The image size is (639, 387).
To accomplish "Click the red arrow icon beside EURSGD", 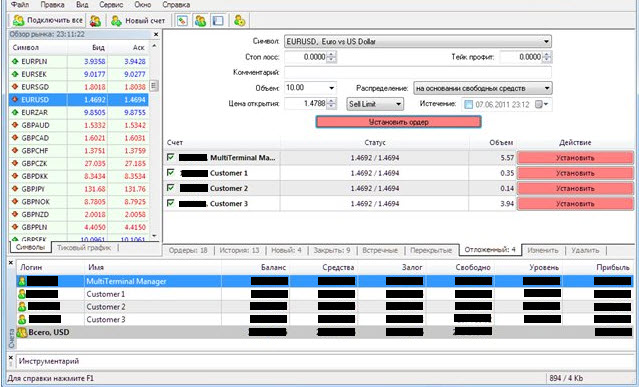I will point(15,87).
